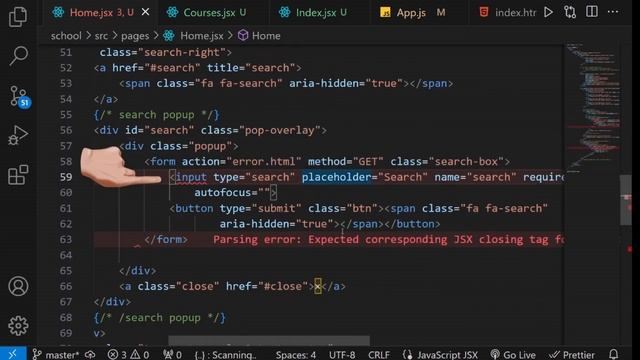Click 'fa fa-search' class value on line 53
640x360 pixels.
point(238,84)
